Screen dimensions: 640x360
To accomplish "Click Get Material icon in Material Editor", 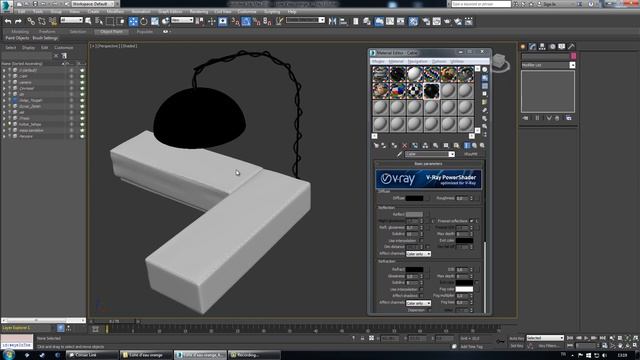I will coord(376,145).
